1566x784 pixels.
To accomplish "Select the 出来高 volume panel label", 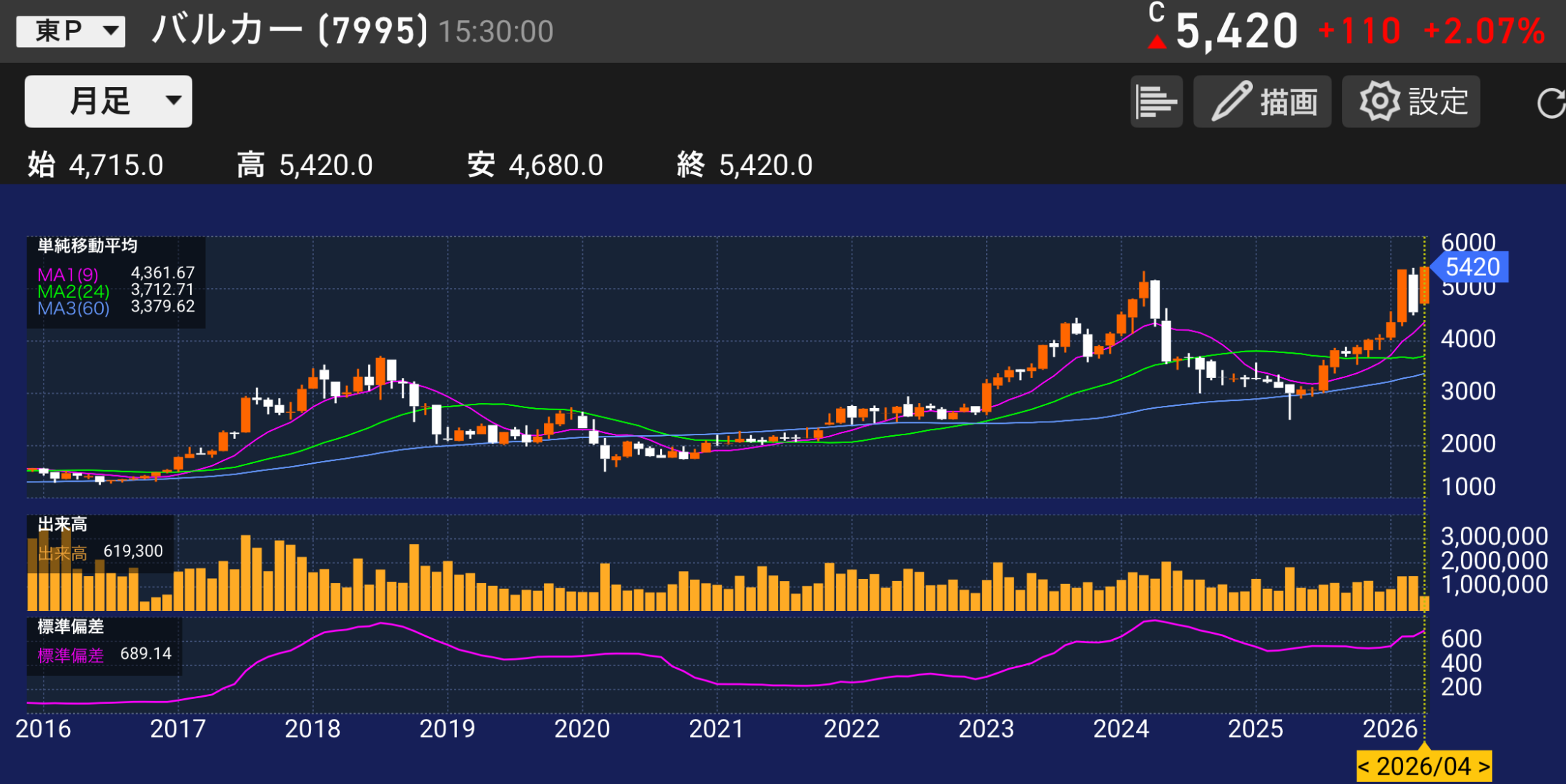I will coord(62,525).
